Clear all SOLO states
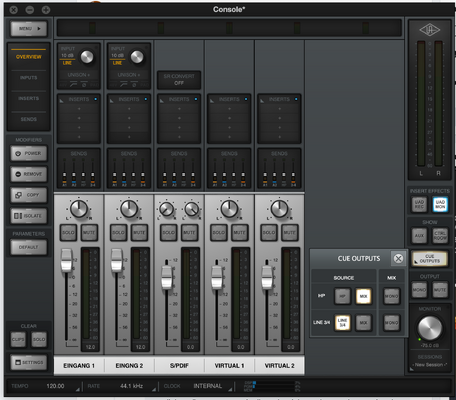Viewport: 456px width, 400px height. pyautogui.click(x=39, y=339)
